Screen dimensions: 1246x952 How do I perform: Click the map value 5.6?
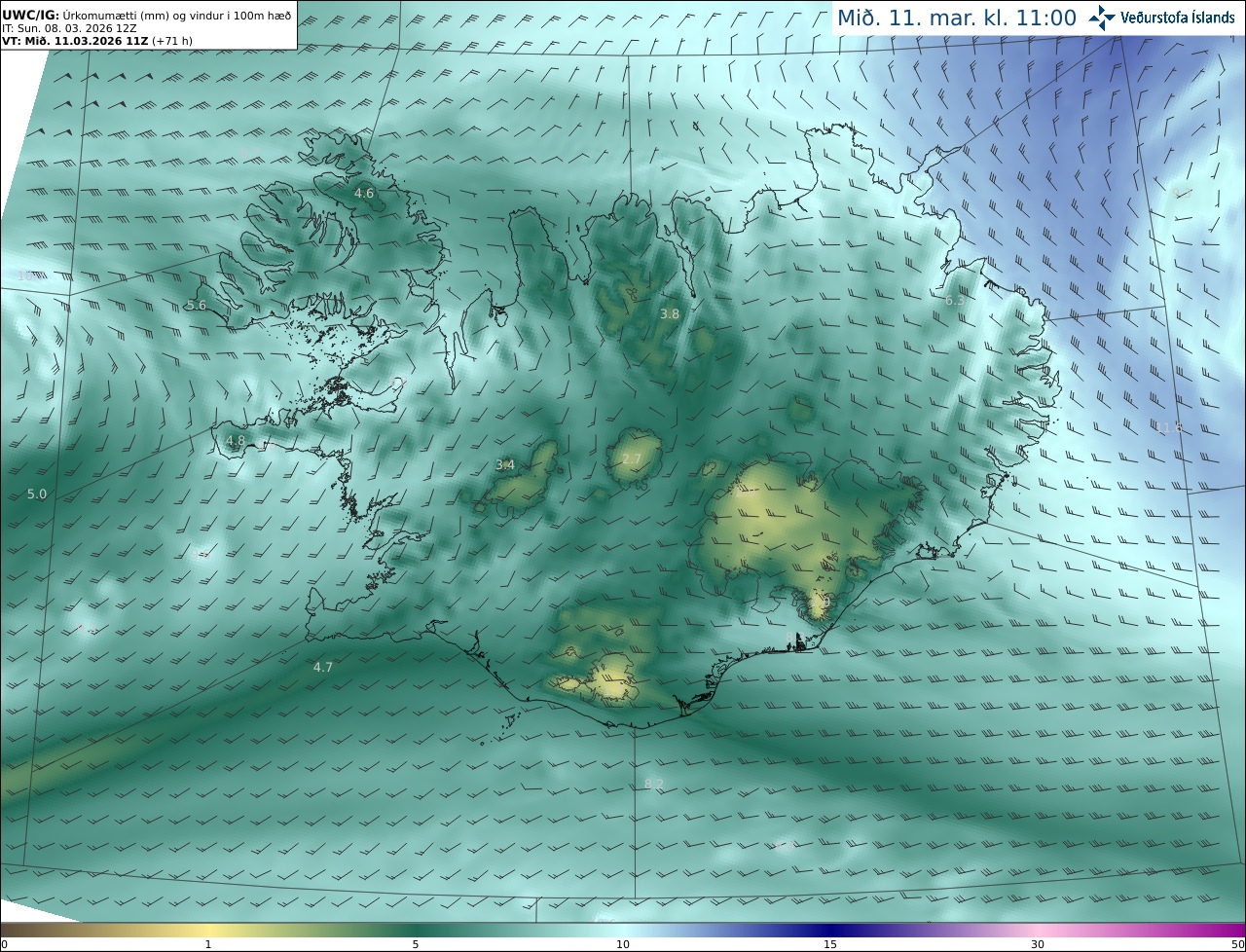(x=196, y=305)
